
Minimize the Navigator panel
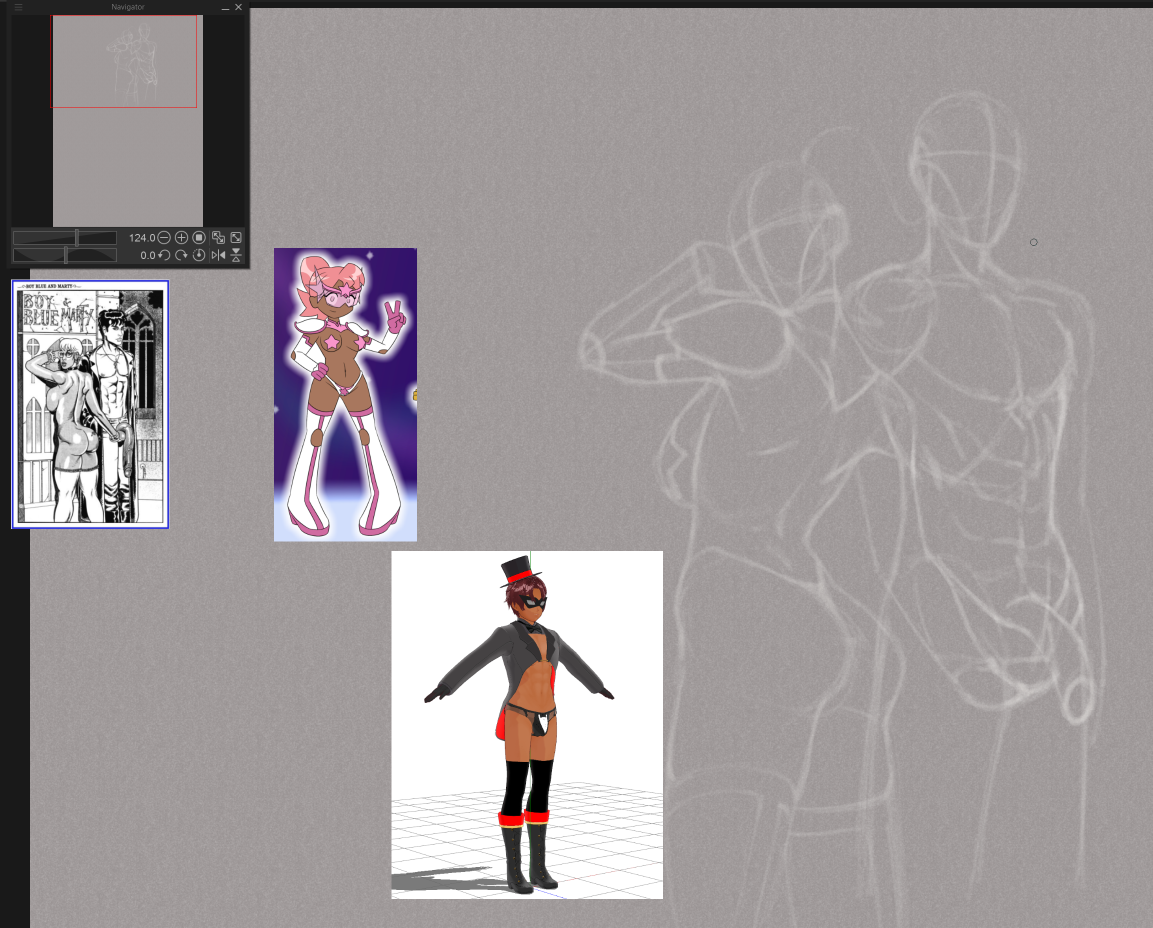[x=225, y=7]
